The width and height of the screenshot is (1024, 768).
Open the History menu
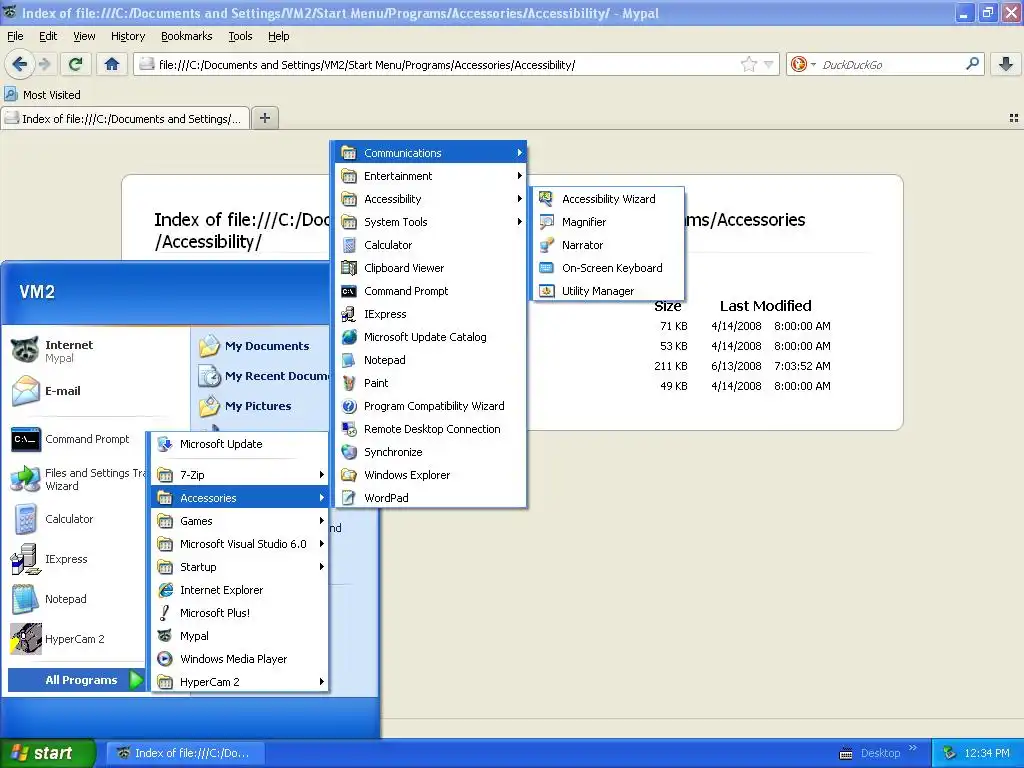[128, 36]
